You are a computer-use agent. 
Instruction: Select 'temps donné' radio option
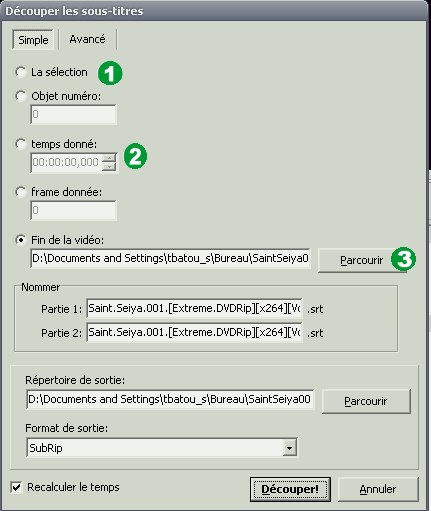click(21, 144)
